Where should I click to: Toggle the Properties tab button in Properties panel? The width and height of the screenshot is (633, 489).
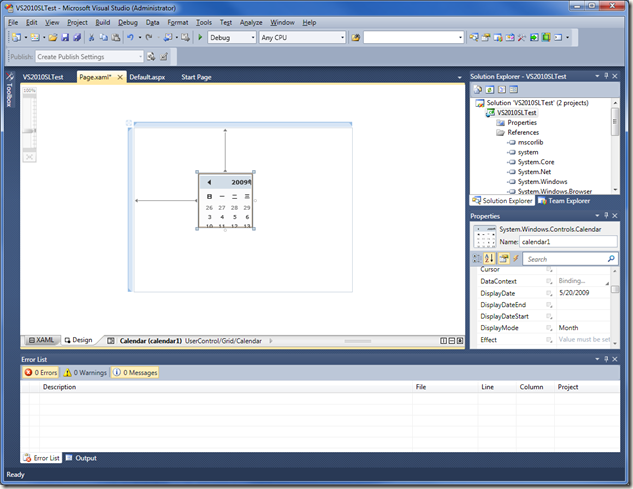[503, 258]
